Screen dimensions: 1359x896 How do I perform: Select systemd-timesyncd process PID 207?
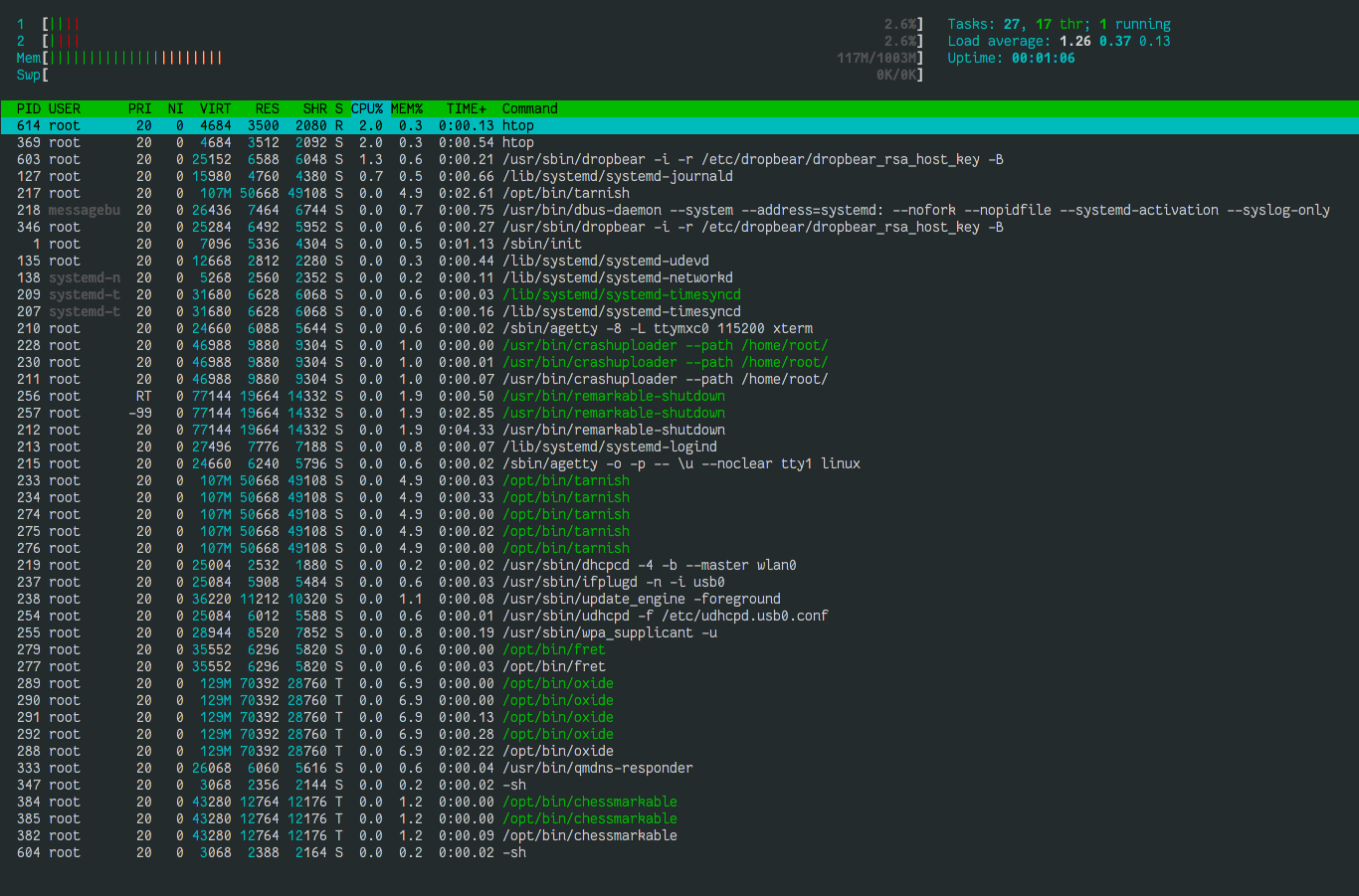[x=679, y=311]
